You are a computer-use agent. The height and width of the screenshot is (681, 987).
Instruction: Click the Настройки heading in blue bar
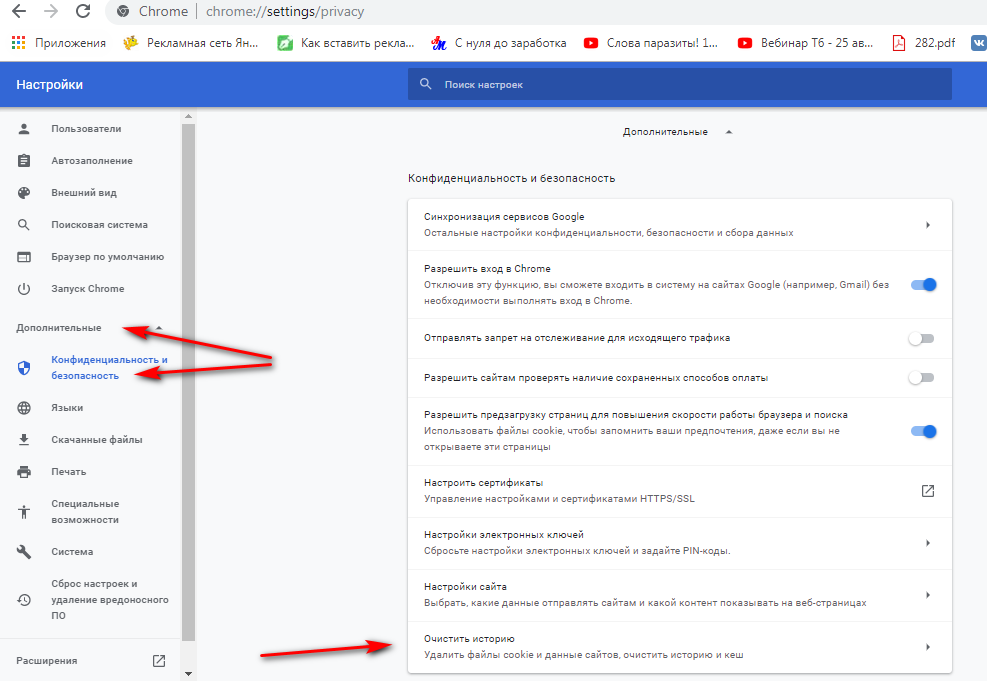coord(49,84)
